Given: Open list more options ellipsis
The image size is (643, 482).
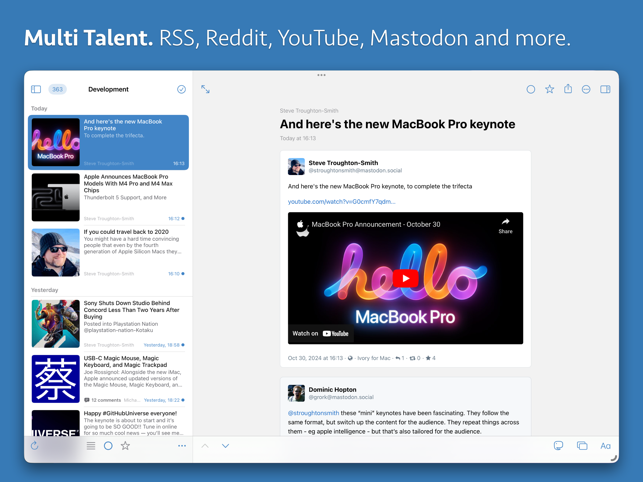Looking at the screenshot, I should tap(182, 445).
